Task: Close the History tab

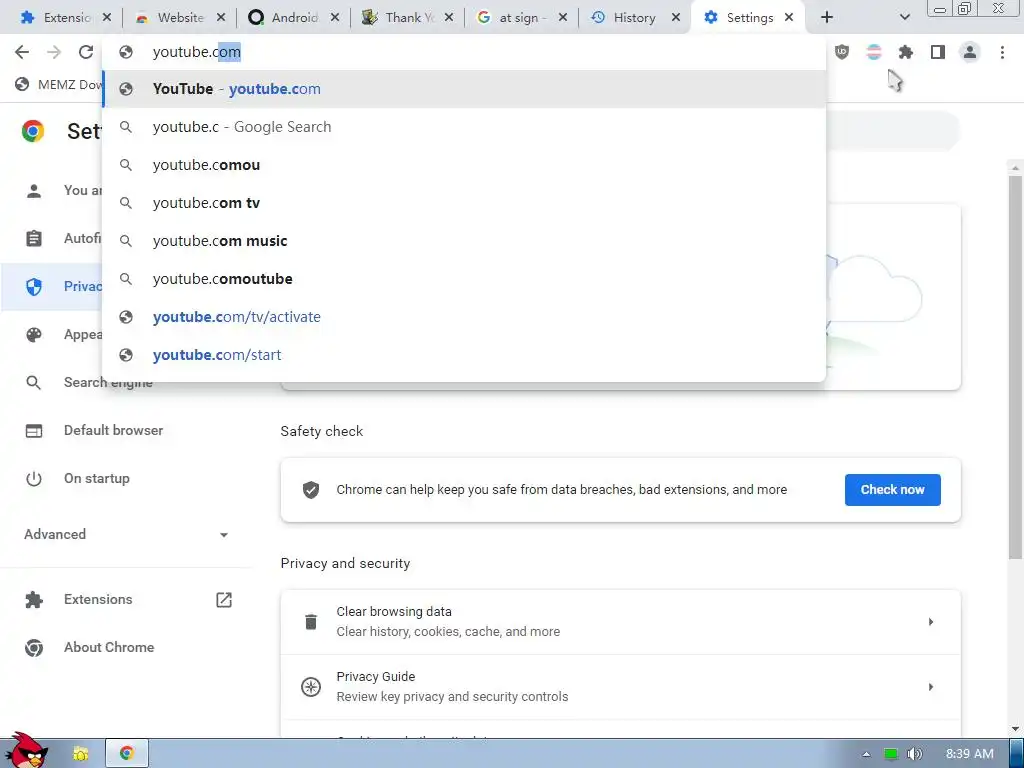Action: point(676,18)
